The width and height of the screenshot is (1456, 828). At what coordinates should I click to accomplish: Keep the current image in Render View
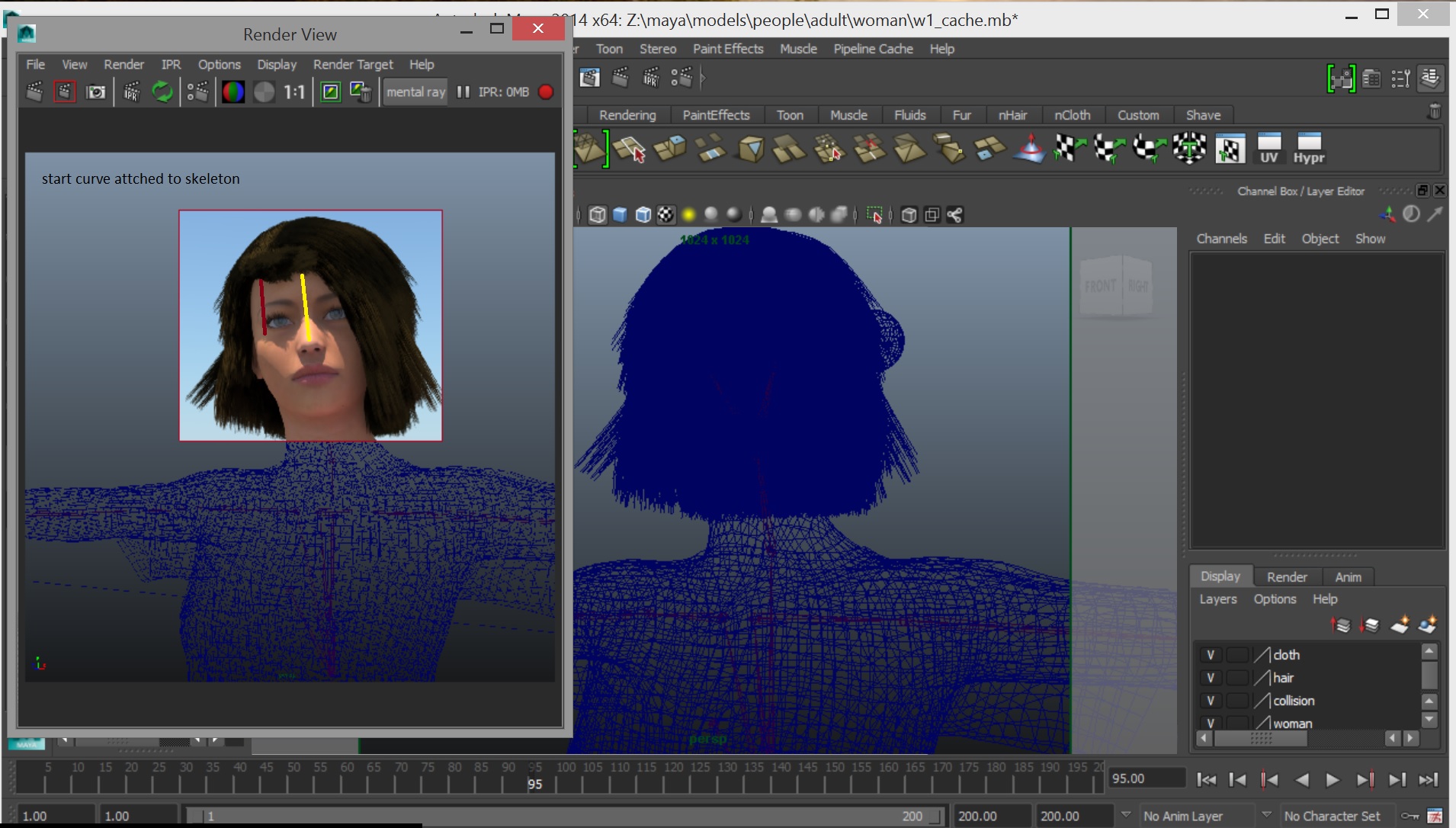330,92
